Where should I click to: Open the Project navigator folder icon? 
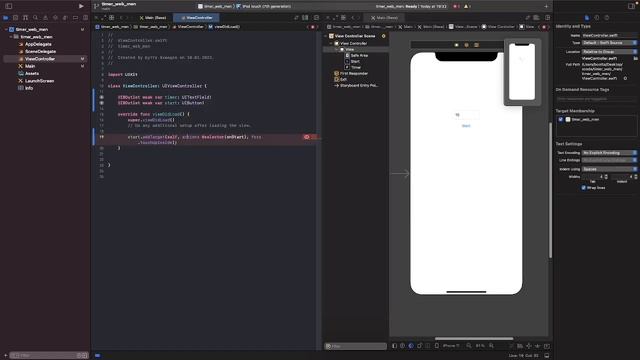coord(6,18)
